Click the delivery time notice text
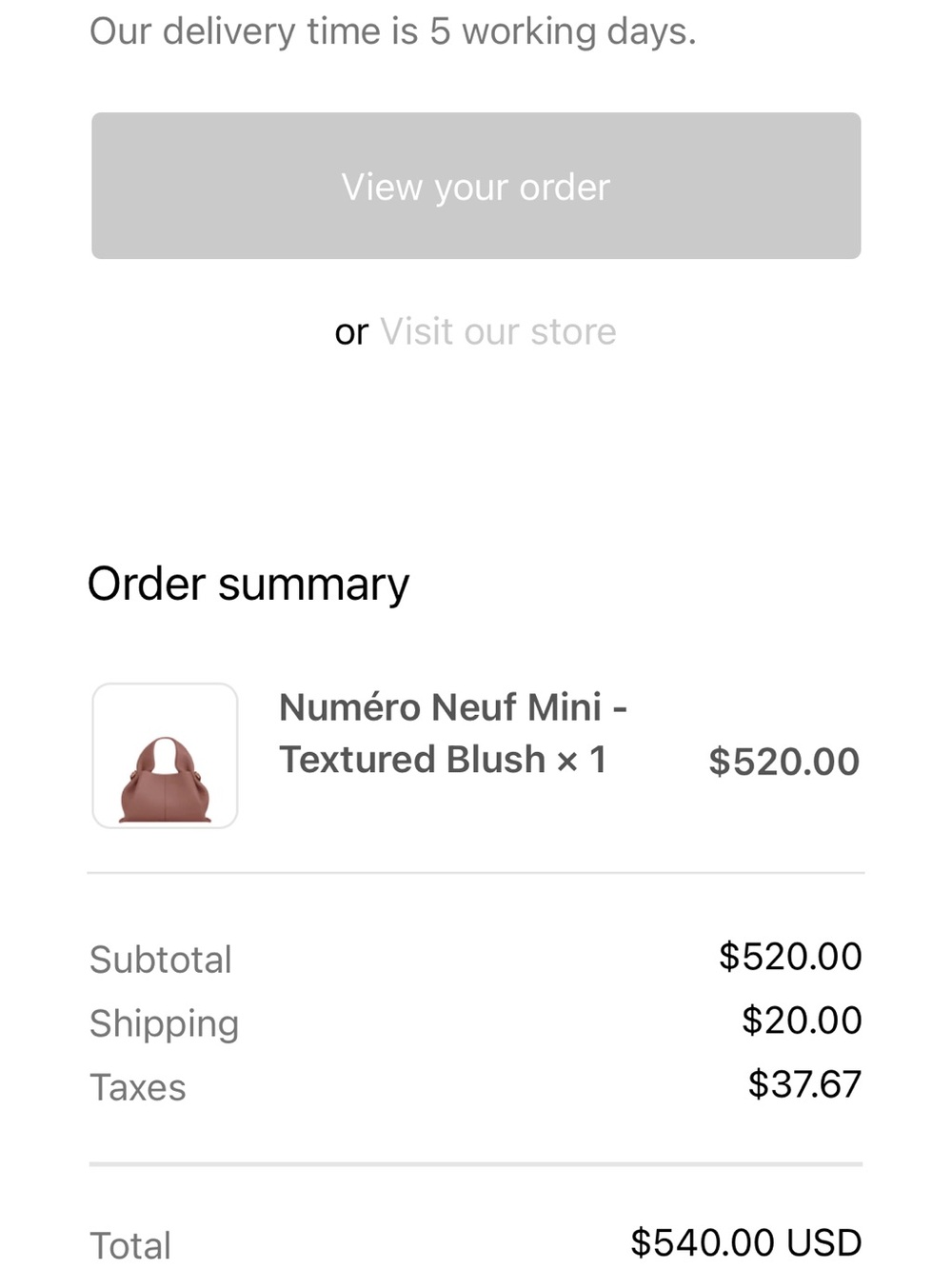The image size is (952, 1269). 392,31
